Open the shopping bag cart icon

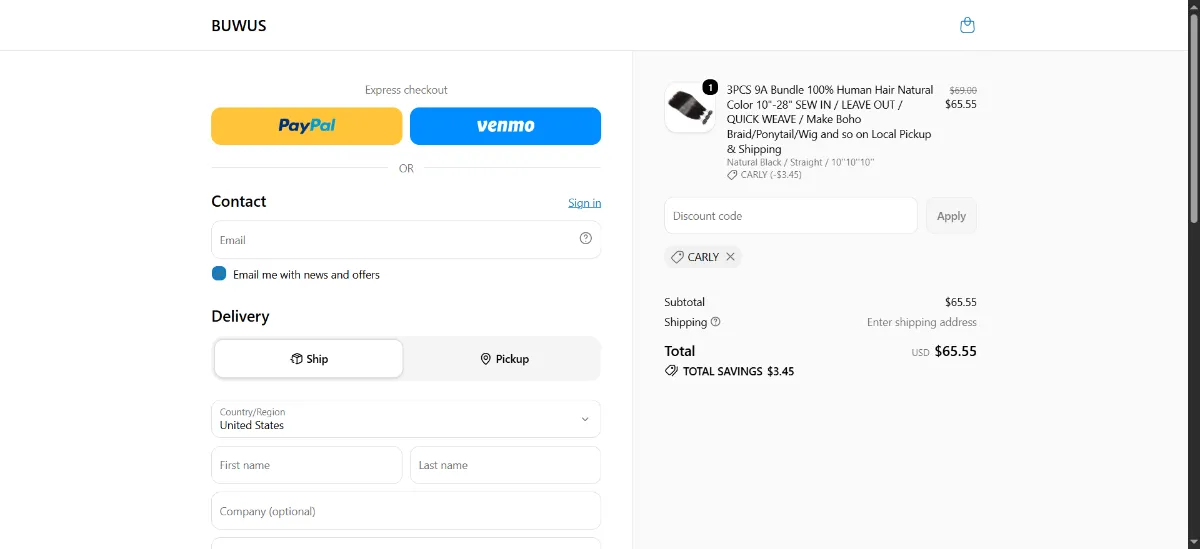(967, 25)
